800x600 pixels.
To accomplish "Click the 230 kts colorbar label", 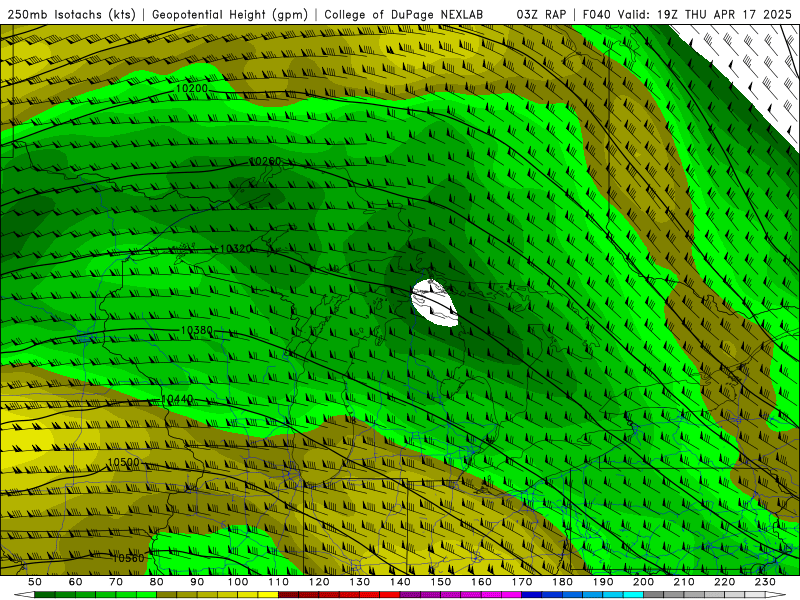I will [x=766, y=582].
